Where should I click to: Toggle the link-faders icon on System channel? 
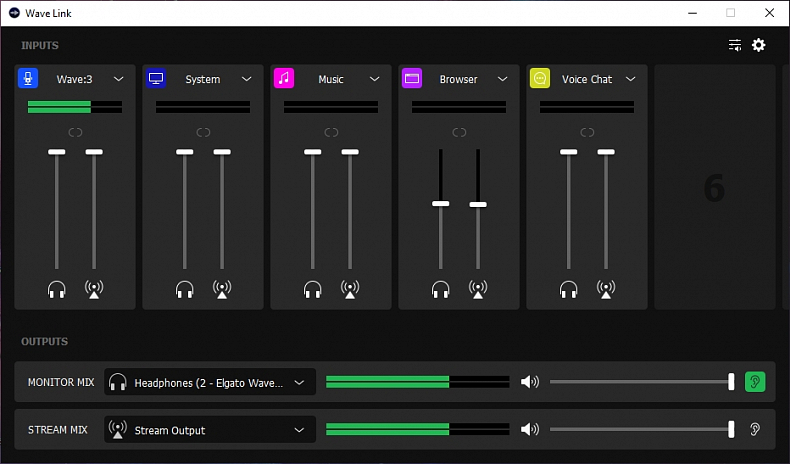tap(203, 132)
